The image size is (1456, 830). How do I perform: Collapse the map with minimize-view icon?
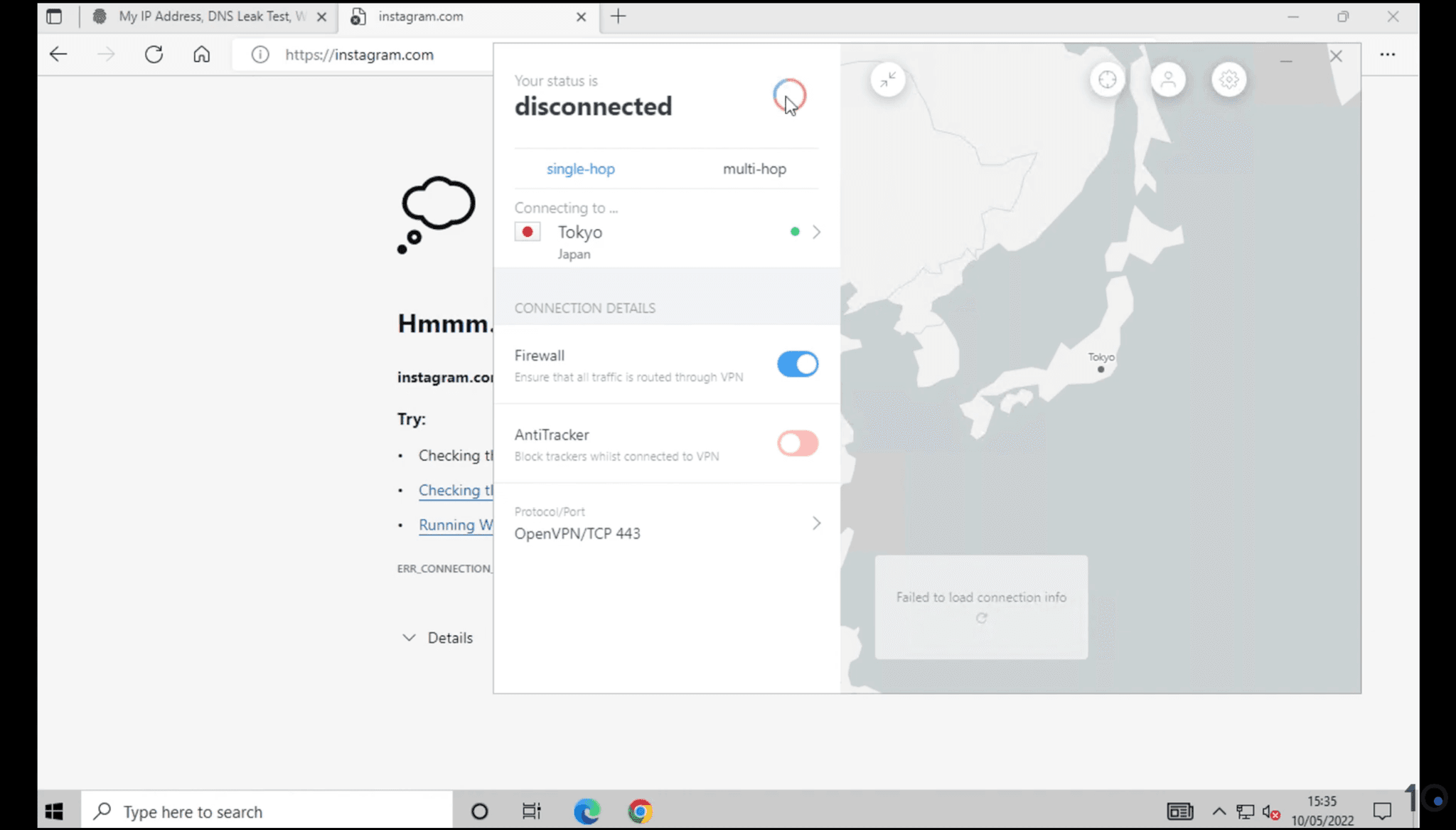coord(888,80)
